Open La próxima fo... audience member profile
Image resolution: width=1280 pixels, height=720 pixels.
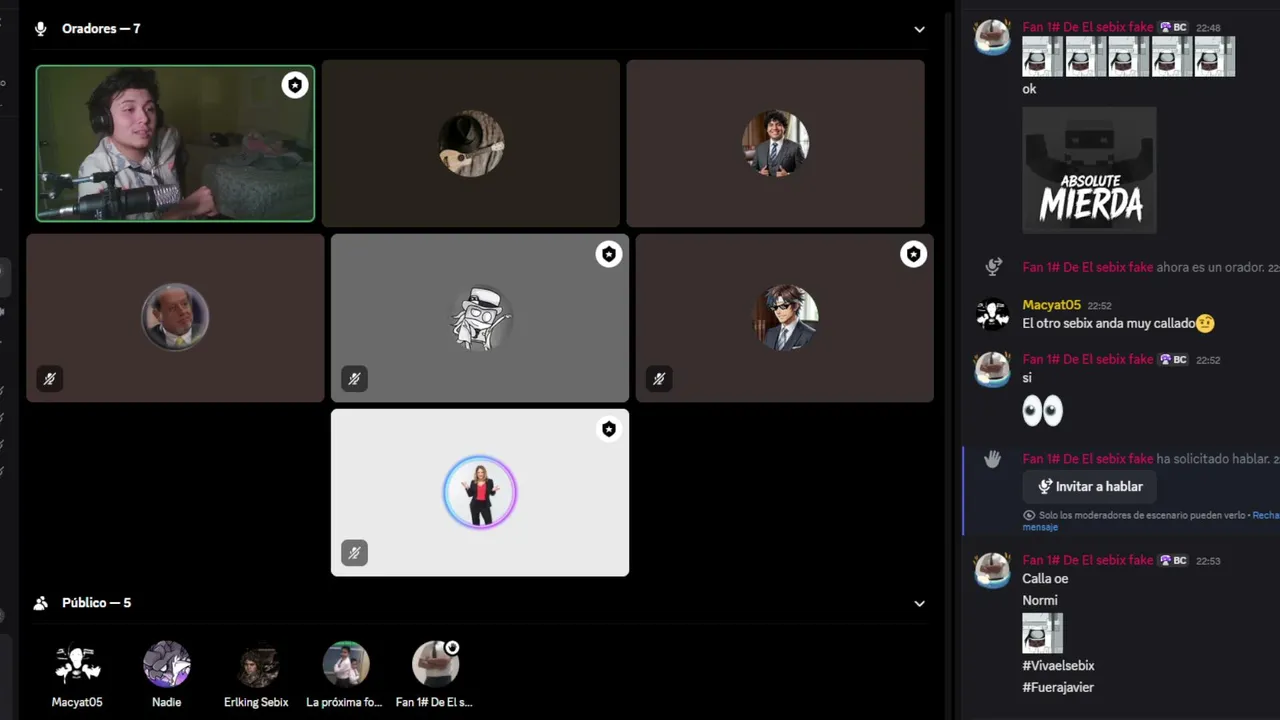[x=345, y=675]
